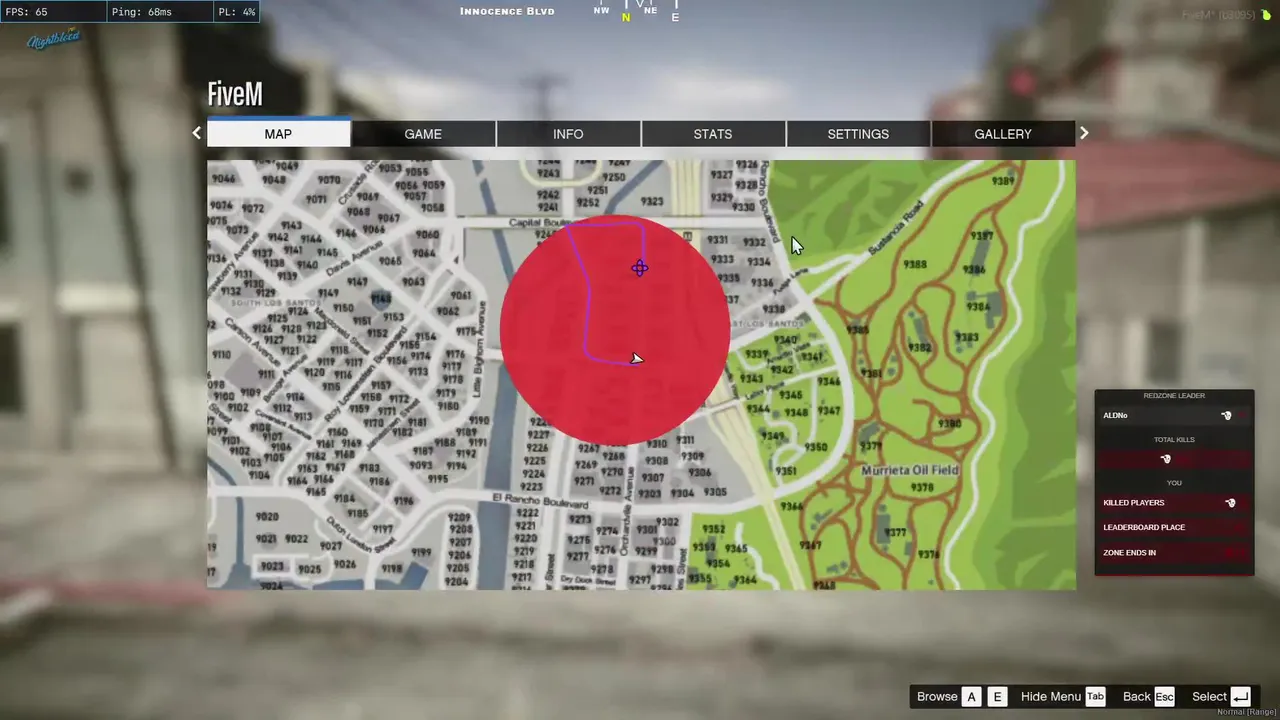Screen dimensions: 1280x720
Task: Click postal code 9046 on the map
Action: [223, 179]
